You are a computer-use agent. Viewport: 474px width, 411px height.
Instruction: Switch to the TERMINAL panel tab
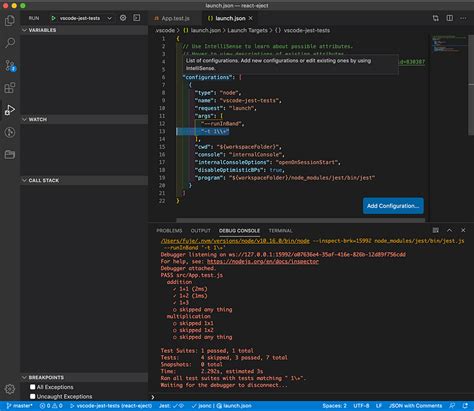pyautogui.click(x=280, y=230)
